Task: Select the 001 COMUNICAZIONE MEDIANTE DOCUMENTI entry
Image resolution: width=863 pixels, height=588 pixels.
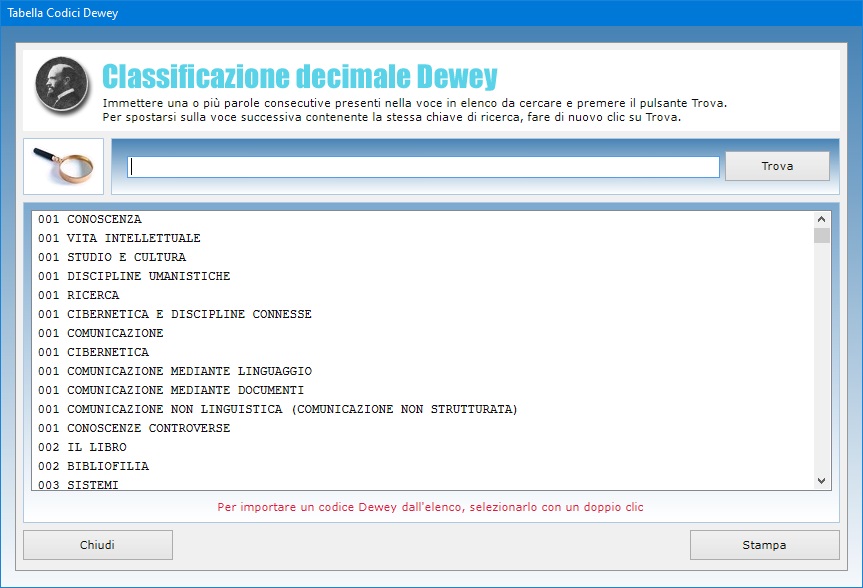Action: coord(171,390)
